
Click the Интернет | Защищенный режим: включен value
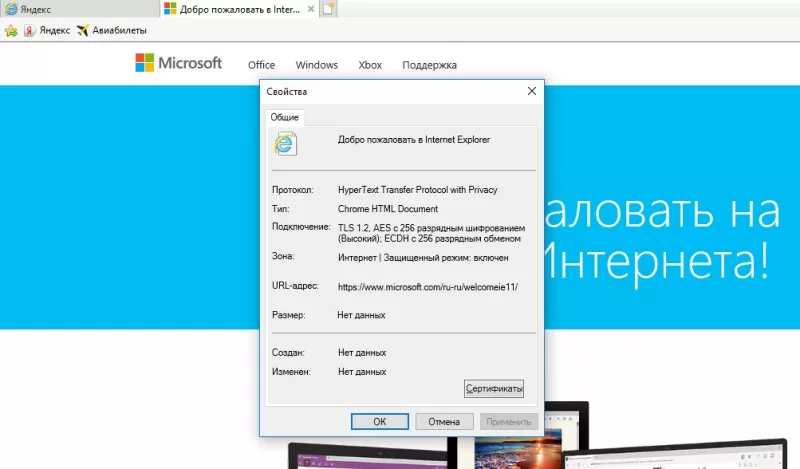423,258
